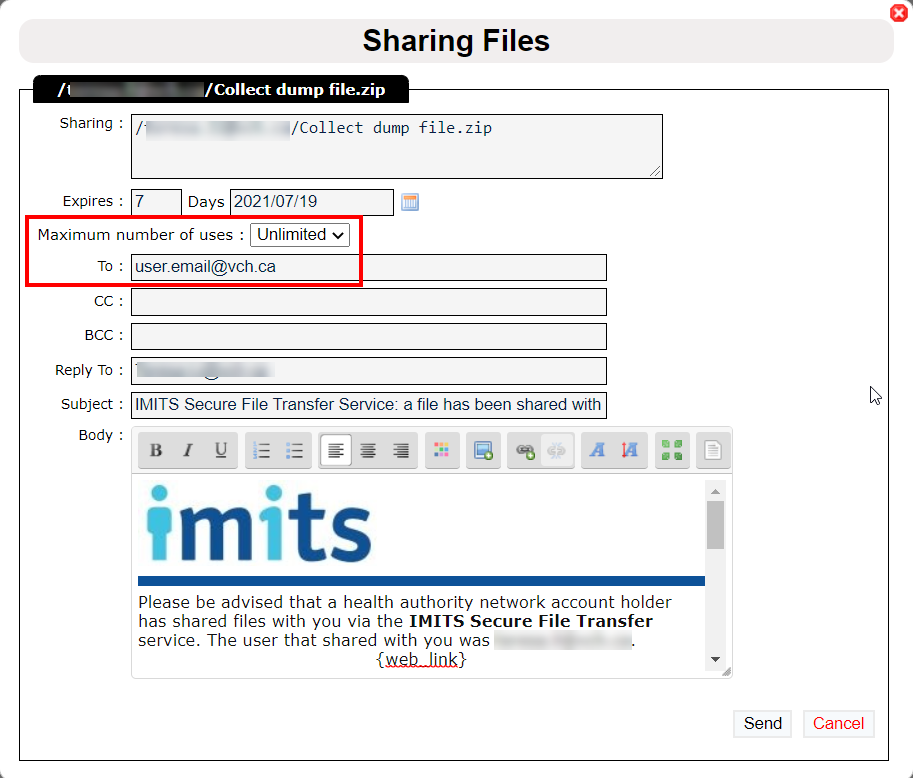Right align the body text
Screen dimensions: 913x778
coord(401,450)
